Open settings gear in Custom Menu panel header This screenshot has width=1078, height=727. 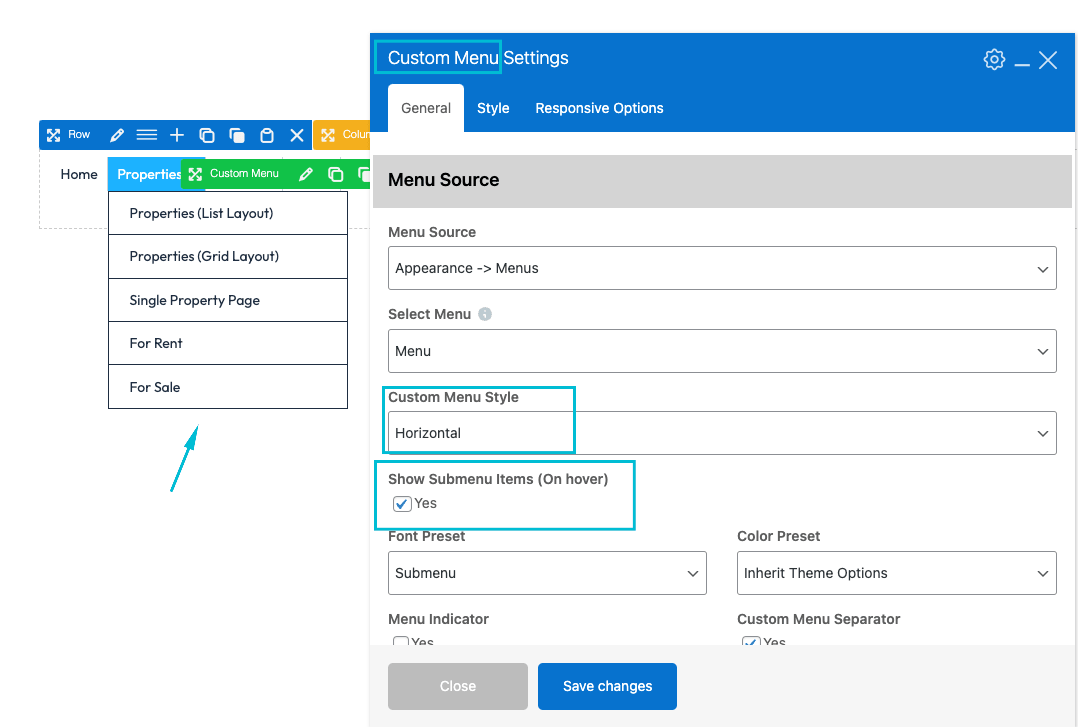click(x=993, y=60)
